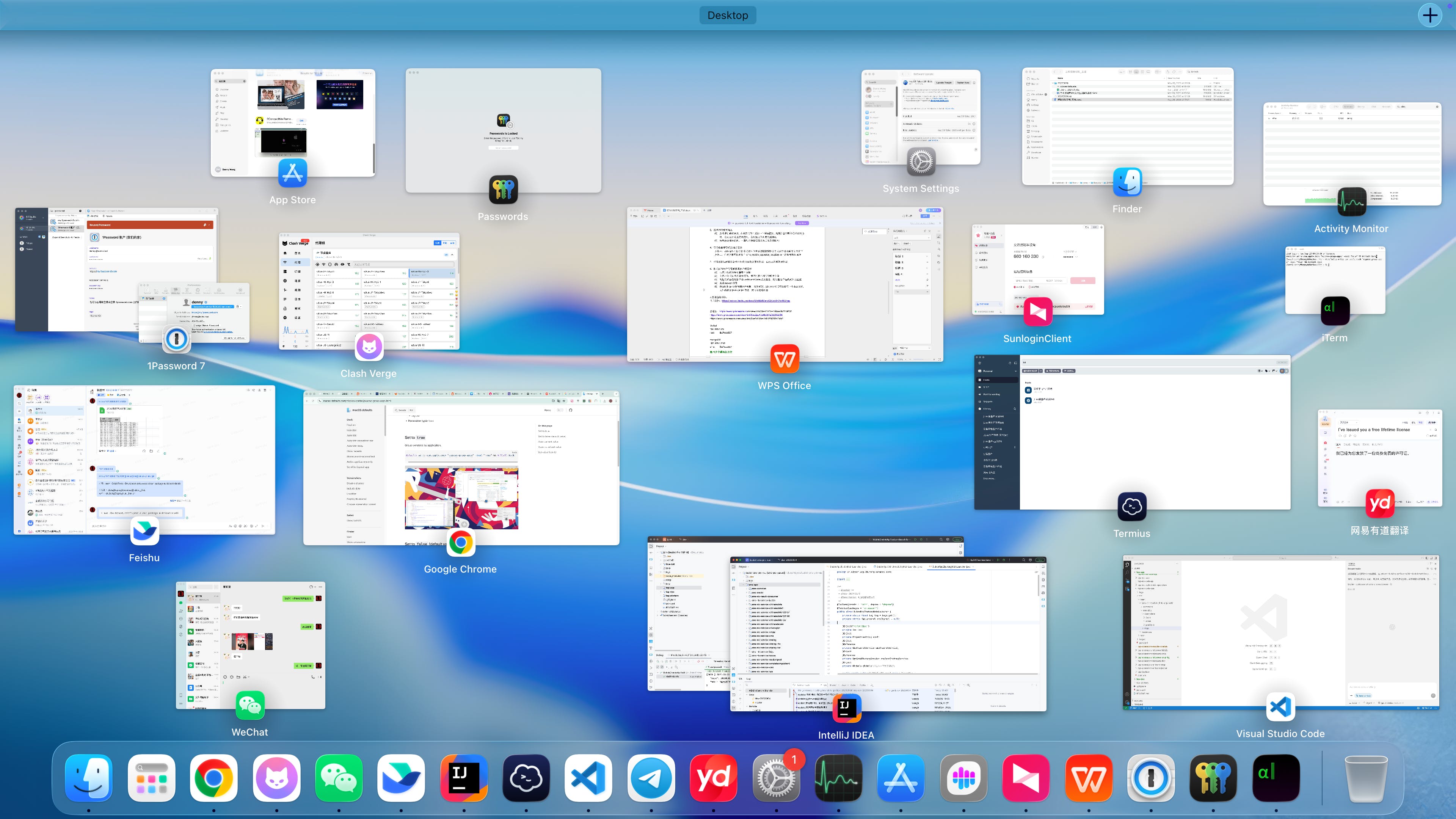
Task: Click System Settings icon with badge
Action: click(776, 778)
